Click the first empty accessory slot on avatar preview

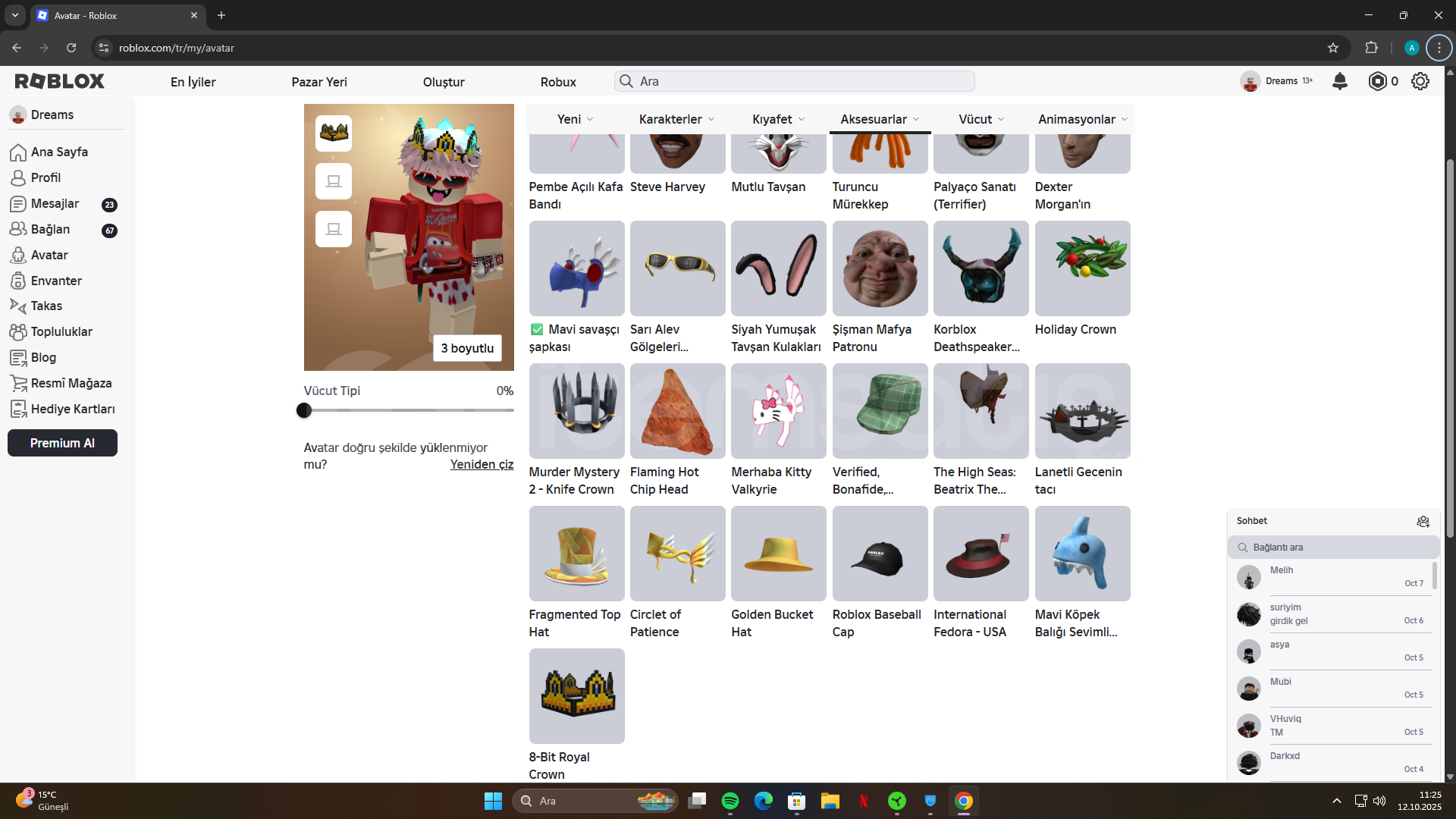pos(334,181)
